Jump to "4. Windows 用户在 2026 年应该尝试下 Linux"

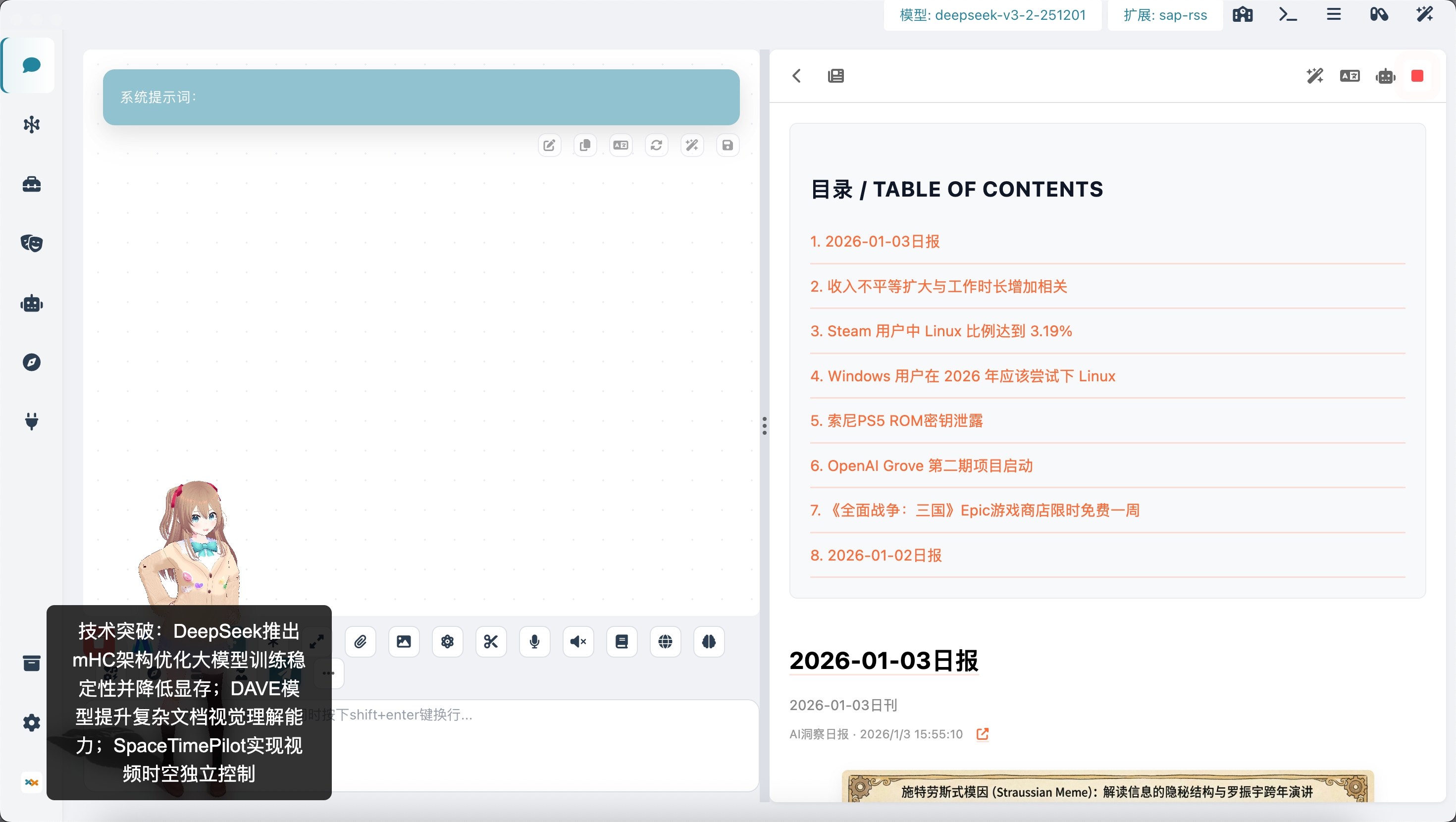click(x=963, y=376)
